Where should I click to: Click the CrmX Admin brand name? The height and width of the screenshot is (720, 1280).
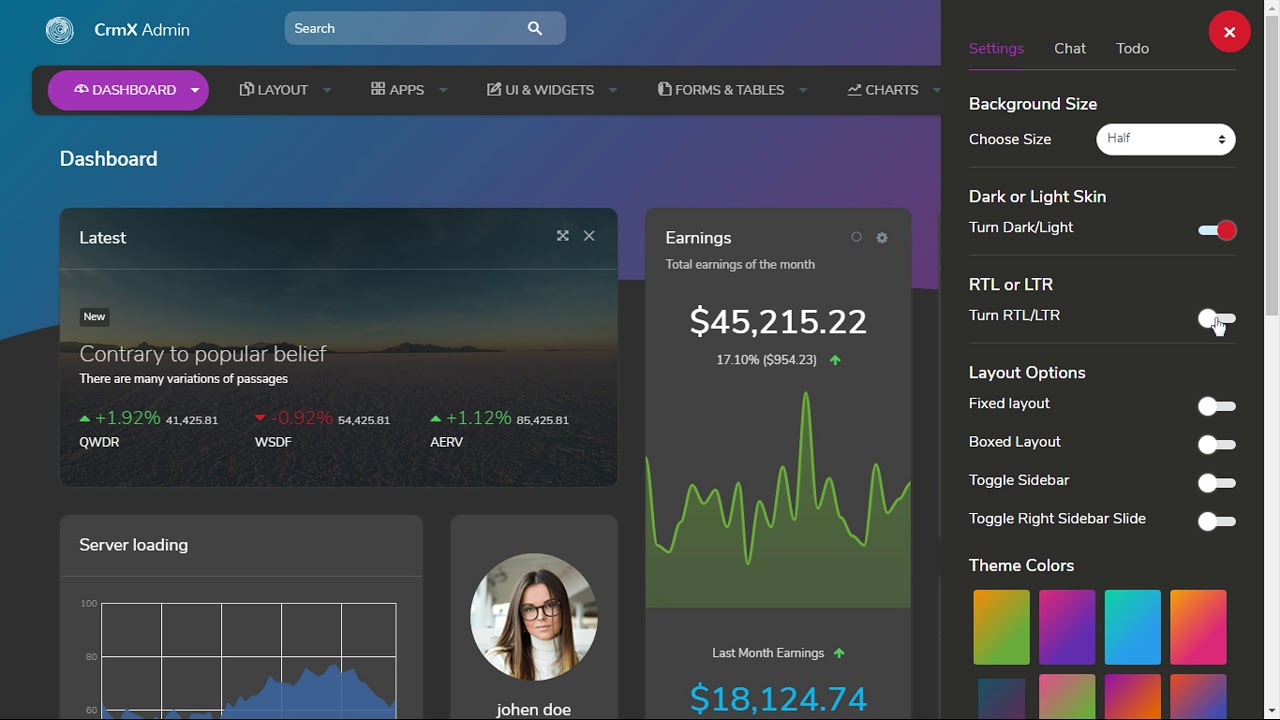tap(142, 30)
